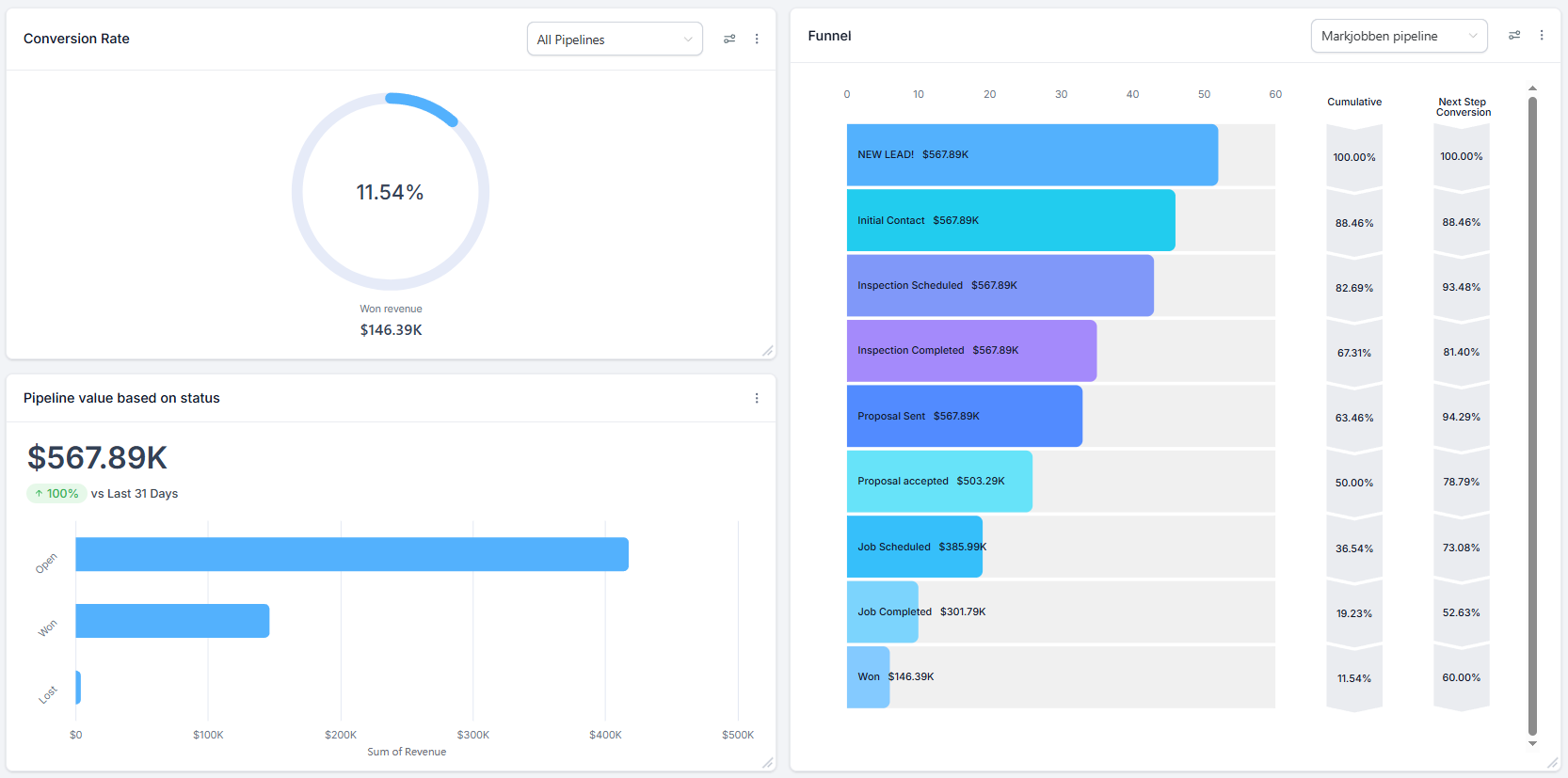Click the Open status revenue bar
1568x778 pixels.
[x=351, y=554]
